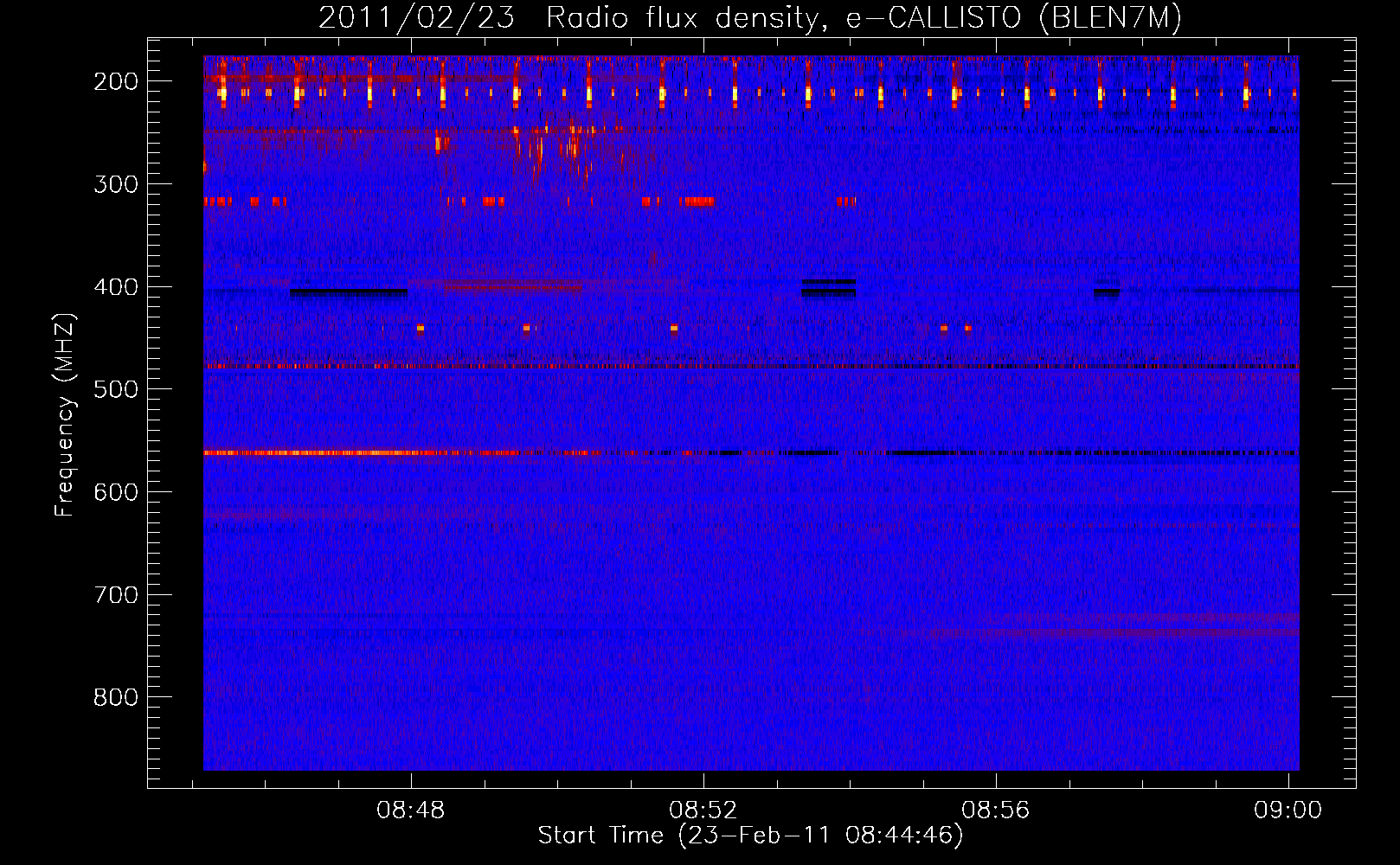Screen dimensions: 1400x865
Task: Select the 300 frequency axis label
Action: tap(116, 184)
